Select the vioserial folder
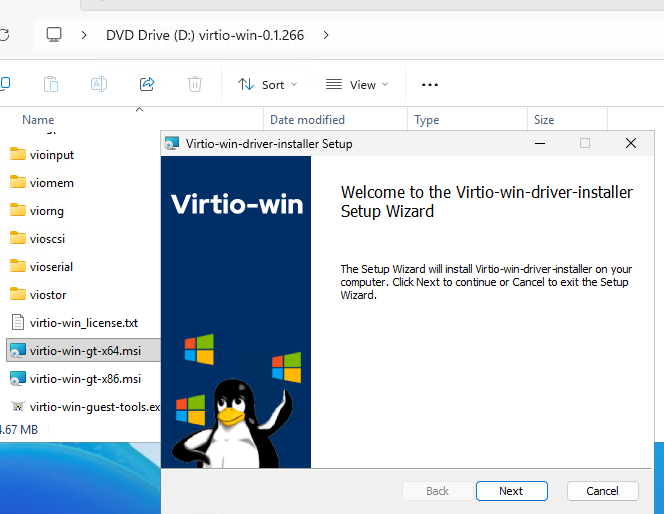Screen dimensions: 664x514 [x=51, y=267]
